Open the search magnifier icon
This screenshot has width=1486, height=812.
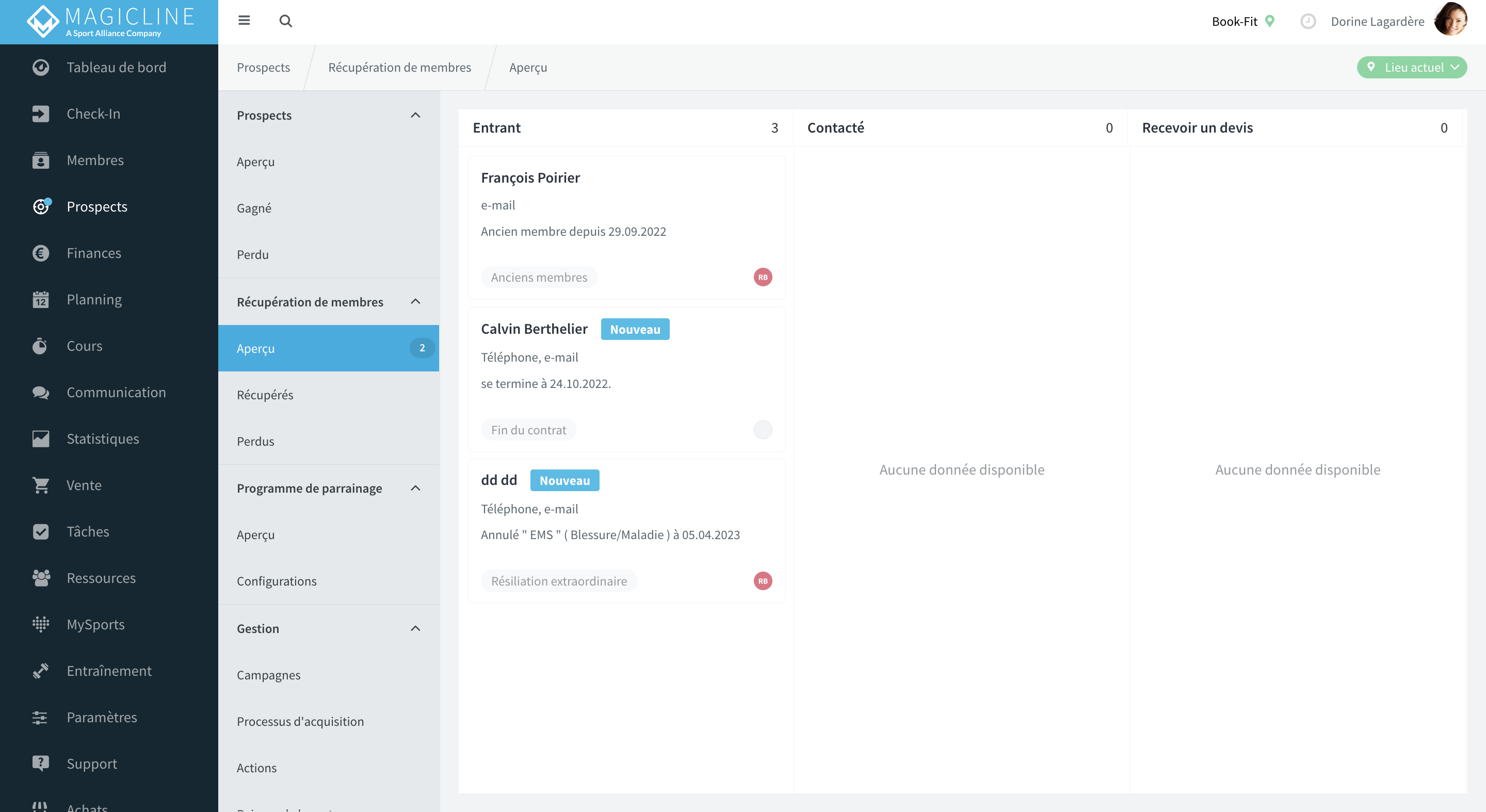(285, 21)
